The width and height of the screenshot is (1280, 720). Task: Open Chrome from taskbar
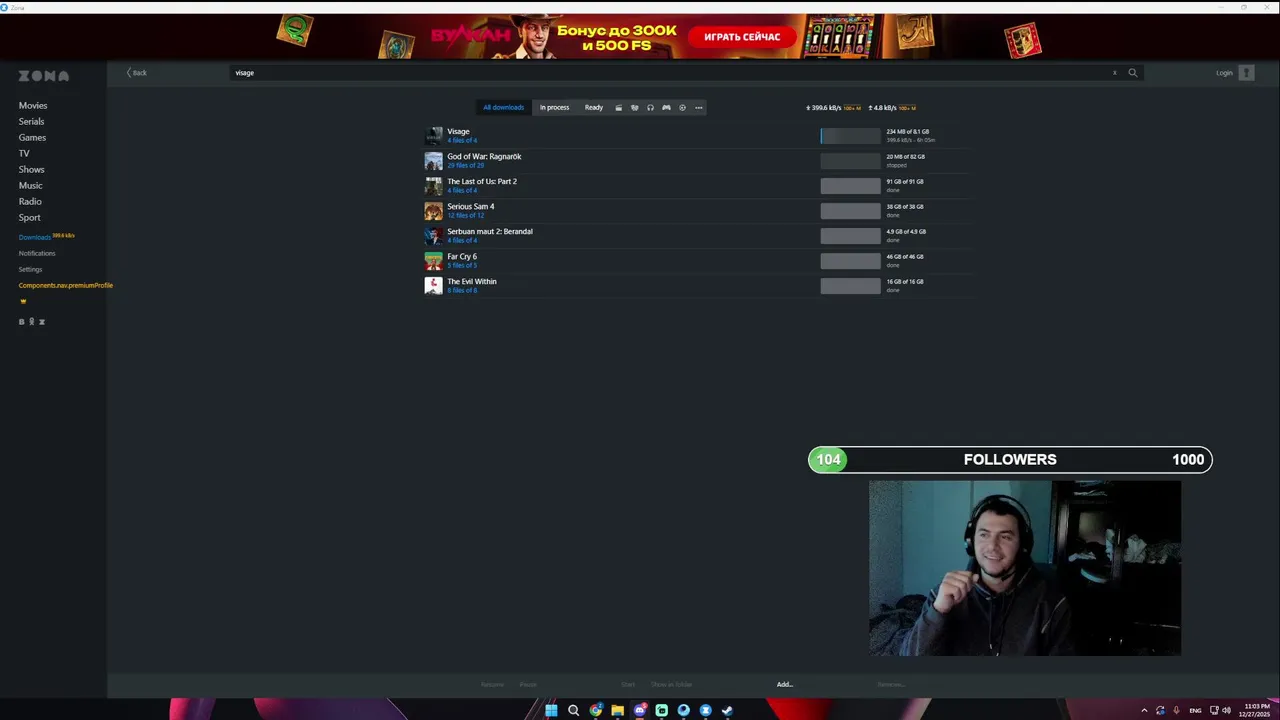click(x=596, y=710)
